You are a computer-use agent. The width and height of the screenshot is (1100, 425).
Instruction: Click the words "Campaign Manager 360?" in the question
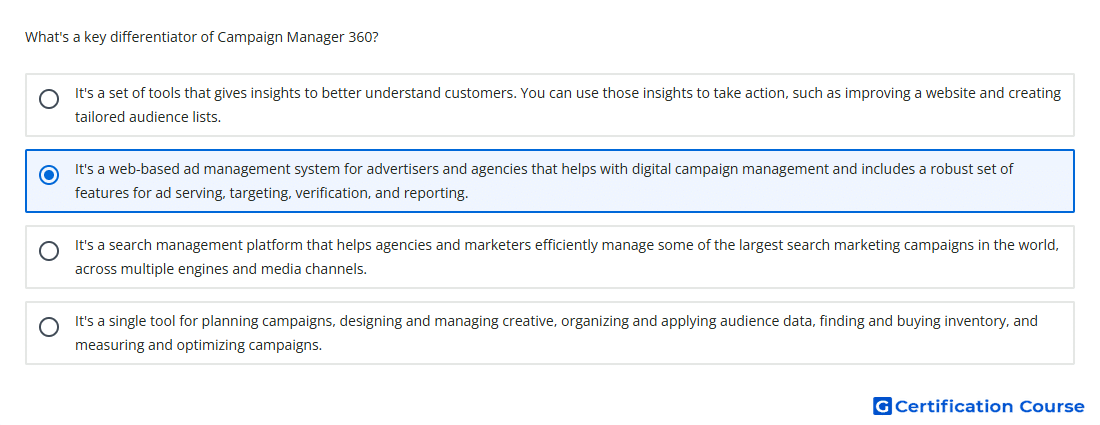[298, 37]
